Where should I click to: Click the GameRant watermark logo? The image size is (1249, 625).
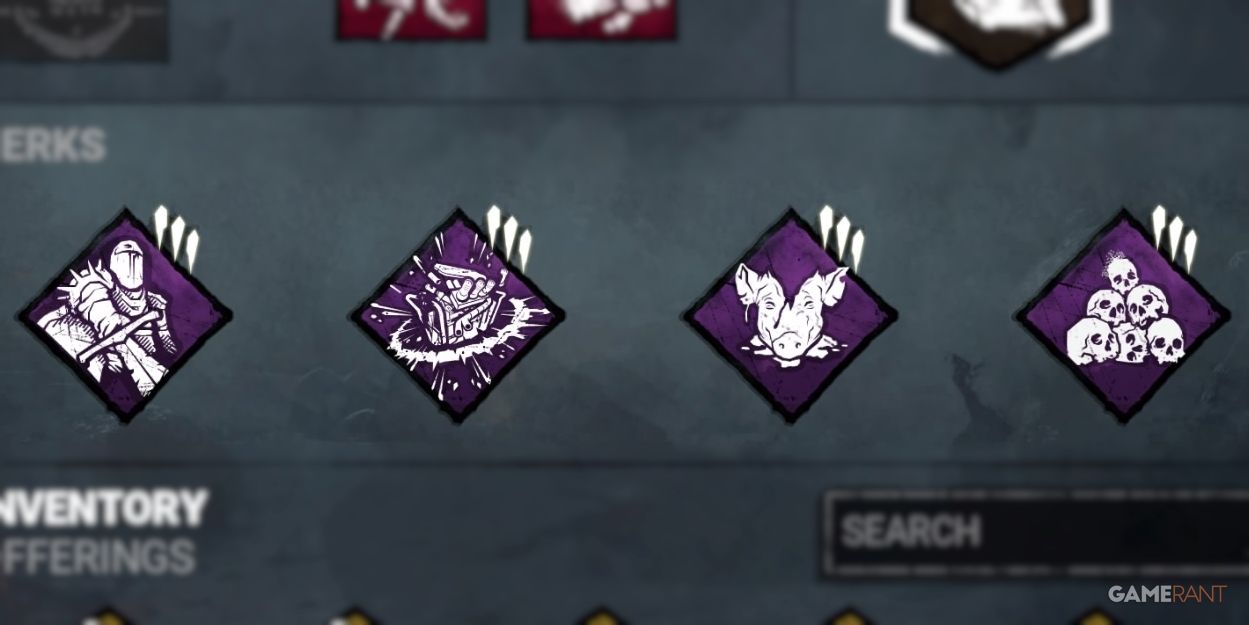[1166, 594]
